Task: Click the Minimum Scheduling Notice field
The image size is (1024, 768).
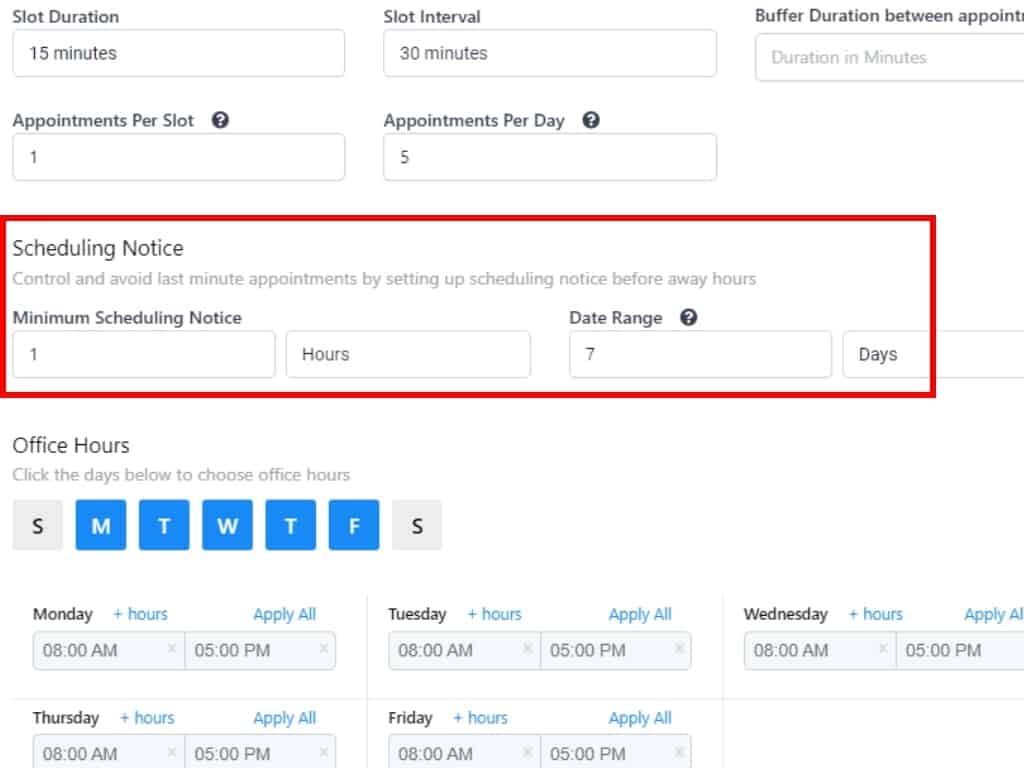Action: (x=143, y=354)
